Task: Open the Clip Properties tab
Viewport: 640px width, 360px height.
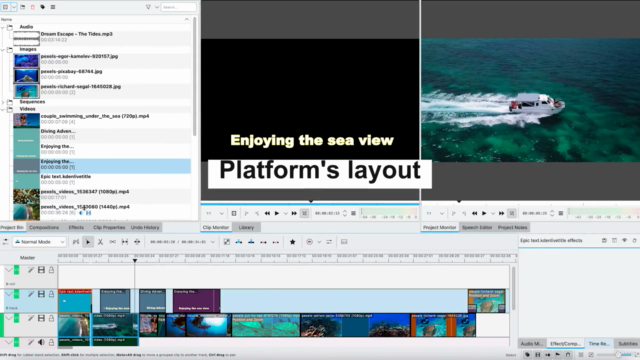Action: pos(109,227)
